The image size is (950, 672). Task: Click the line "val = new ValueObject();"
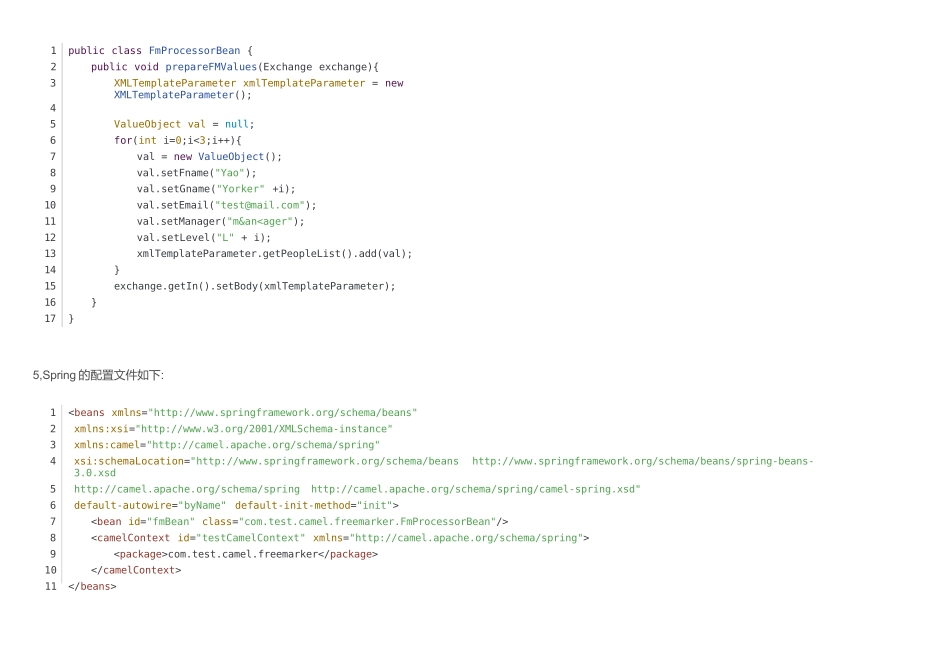click(x=209, y=156)
